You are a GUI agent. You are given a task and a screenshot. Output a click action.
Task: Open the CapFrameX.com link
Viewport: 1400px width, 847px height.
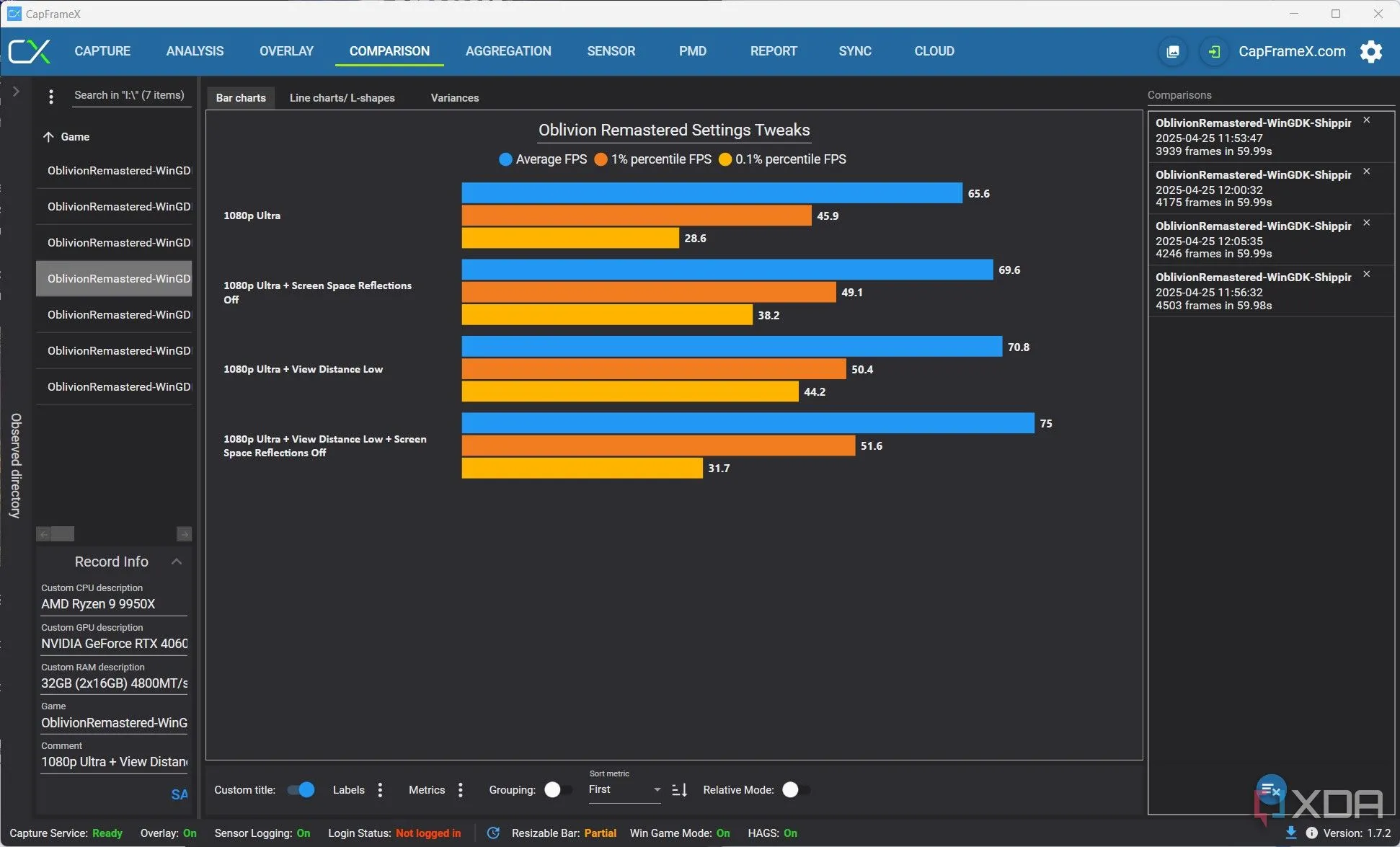tap(1291, 51)
